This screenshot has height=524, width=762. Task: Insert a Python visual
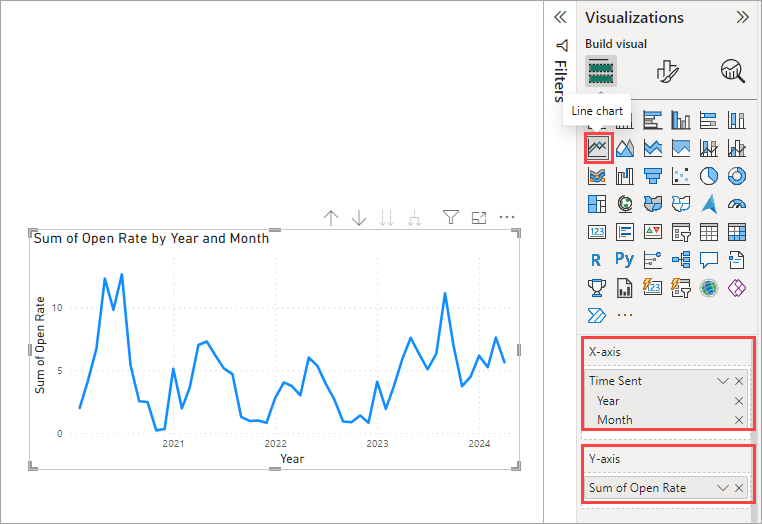point(625,260)
